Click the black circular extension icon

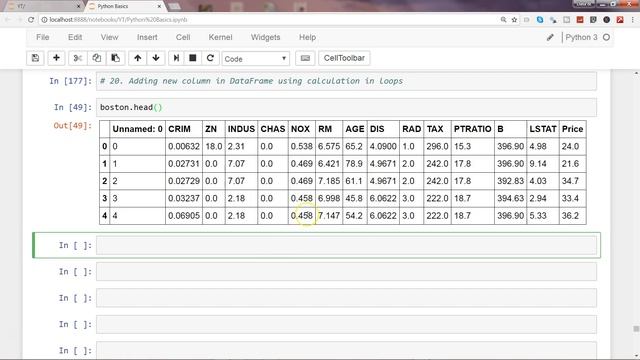pos(607,20)
